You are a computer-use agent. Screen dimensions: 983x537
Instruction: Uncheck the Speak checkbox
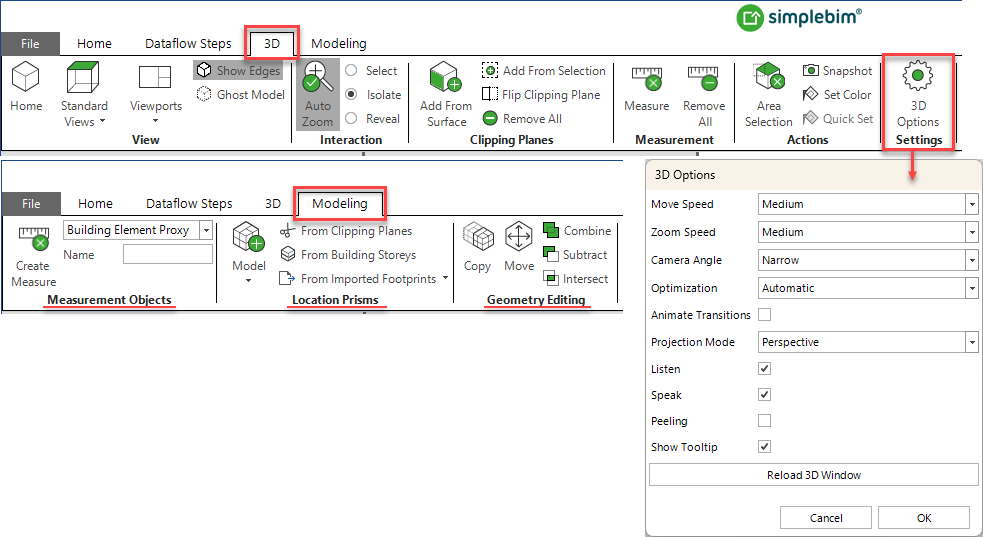[x=764, y=395]
